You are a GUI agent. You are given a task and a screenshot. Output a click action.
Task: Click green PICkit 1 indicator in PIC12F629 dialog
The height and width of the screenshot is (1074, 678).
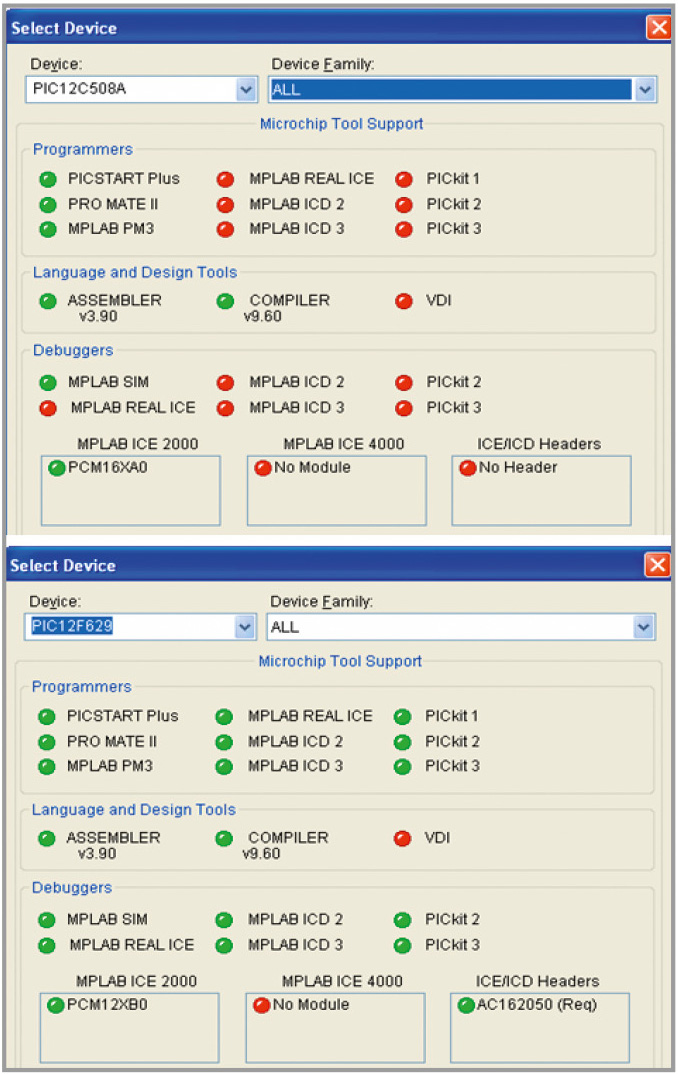pyautogui.click(x=403, y=717)
